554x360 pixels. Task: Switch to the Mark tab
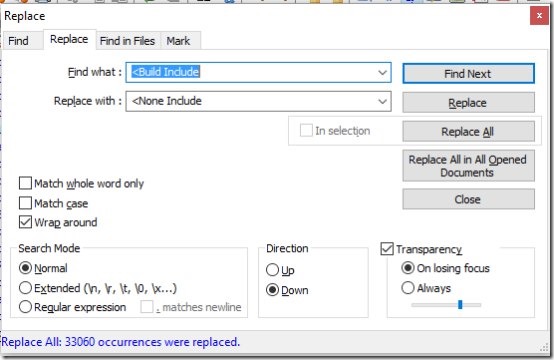178,41
